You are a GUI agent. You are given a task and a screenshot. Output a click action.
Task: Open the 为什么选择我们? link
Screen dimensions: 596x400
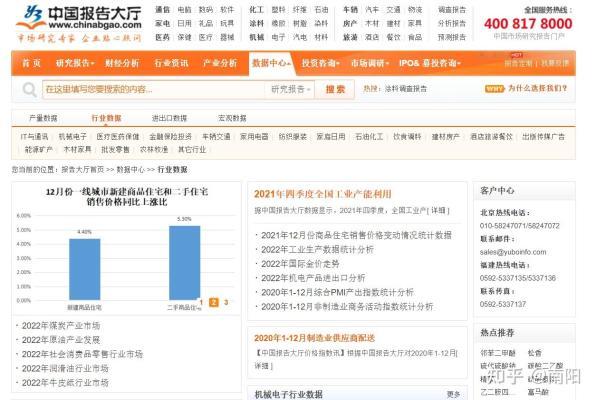click(537, 88)
